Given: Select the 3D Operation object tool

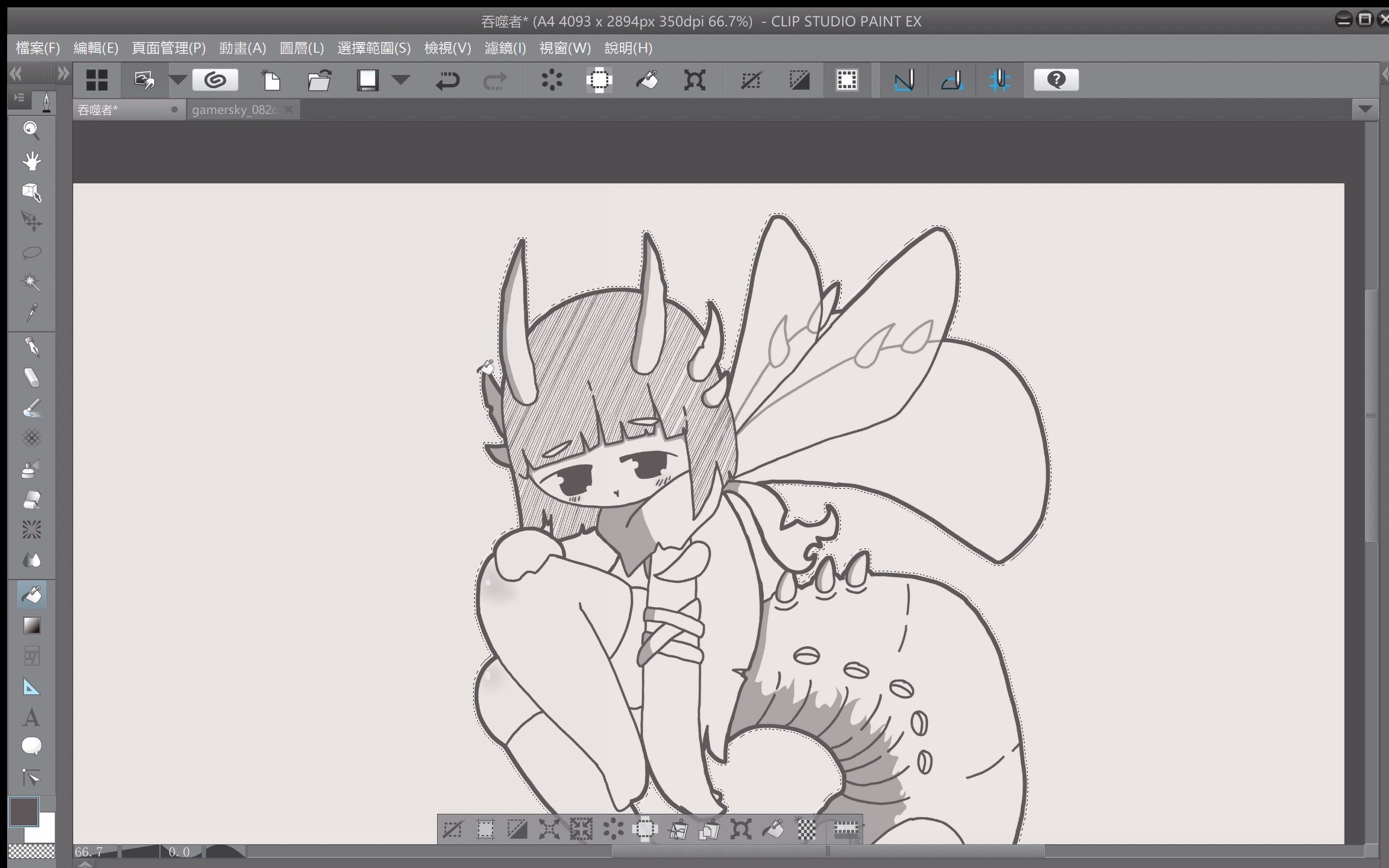Looking at the screenshot, I should coord(31,192).
